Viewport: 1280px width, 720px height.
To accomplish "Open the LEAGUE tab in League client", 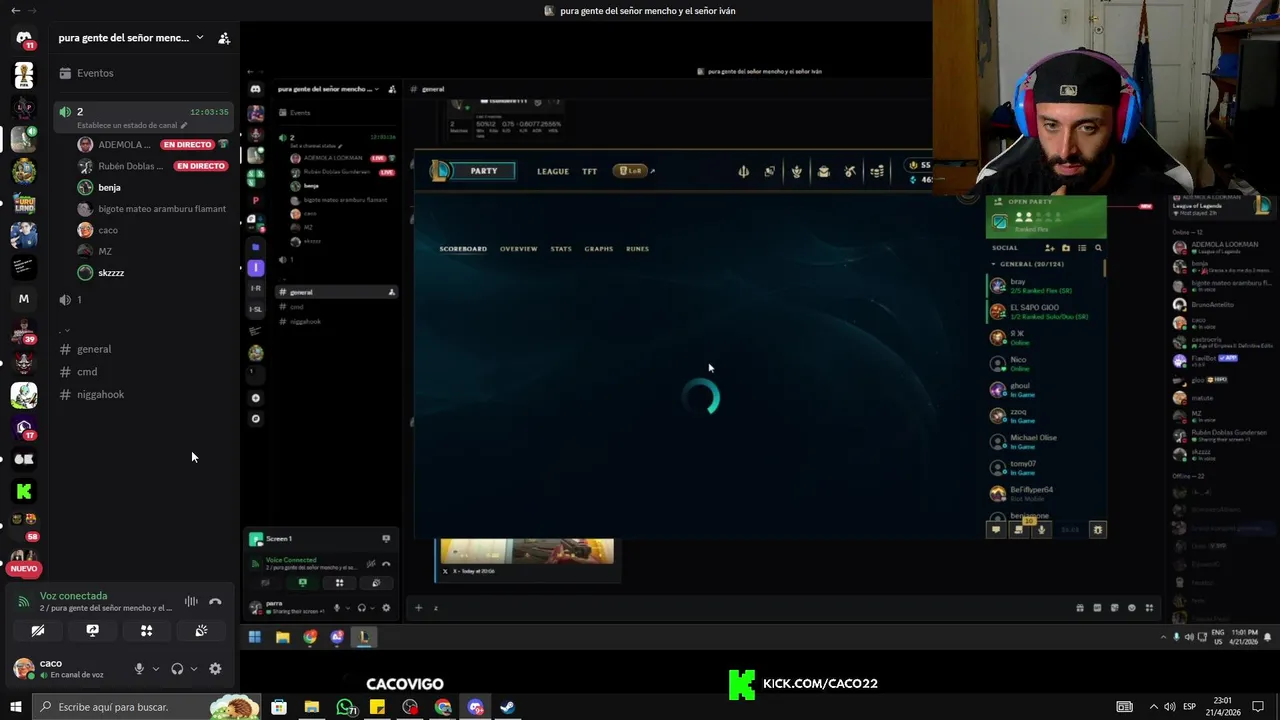I will 553,171.
